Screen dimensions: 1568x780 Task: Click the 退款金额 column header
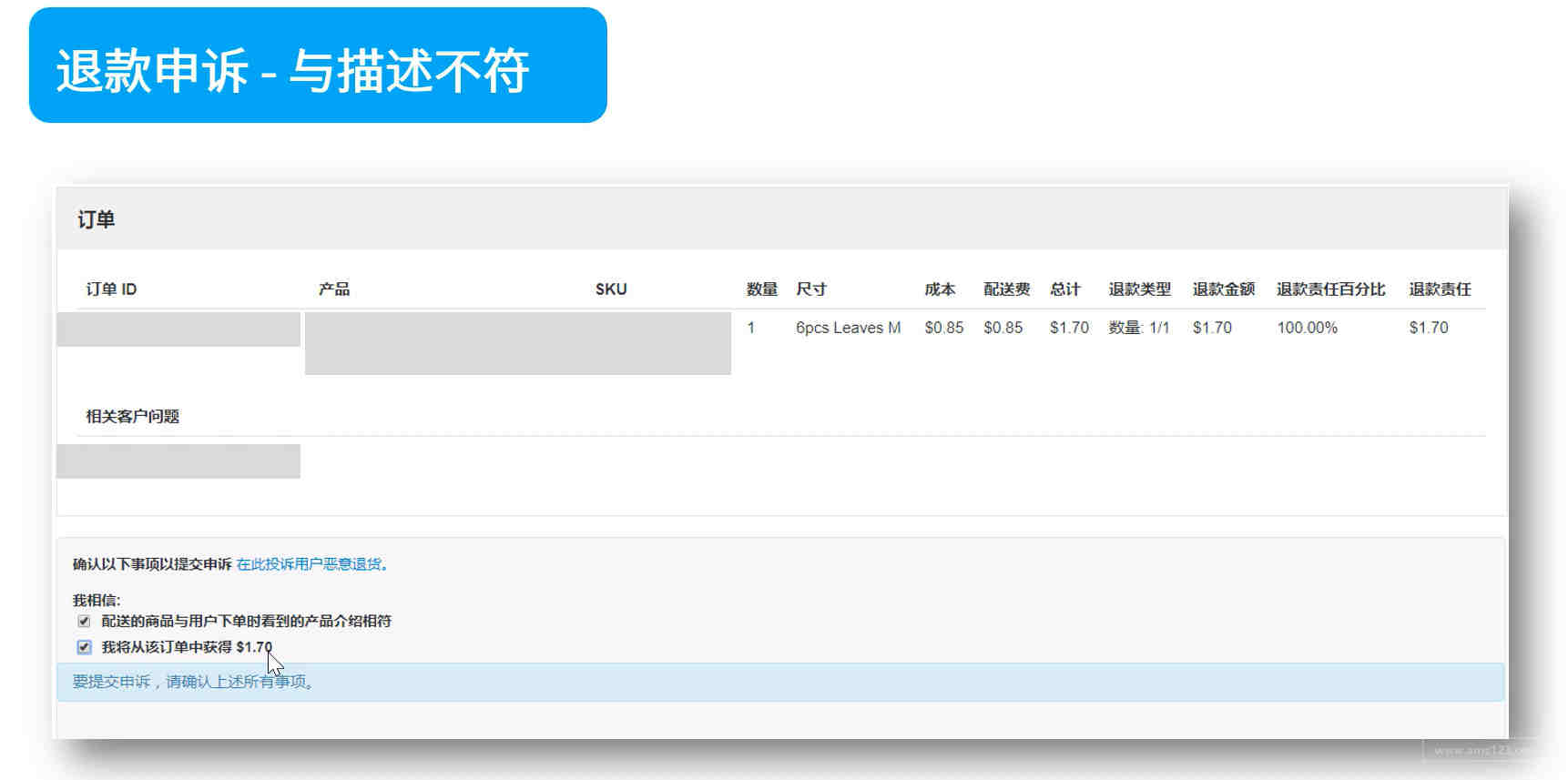click(x=1224, y=289)
